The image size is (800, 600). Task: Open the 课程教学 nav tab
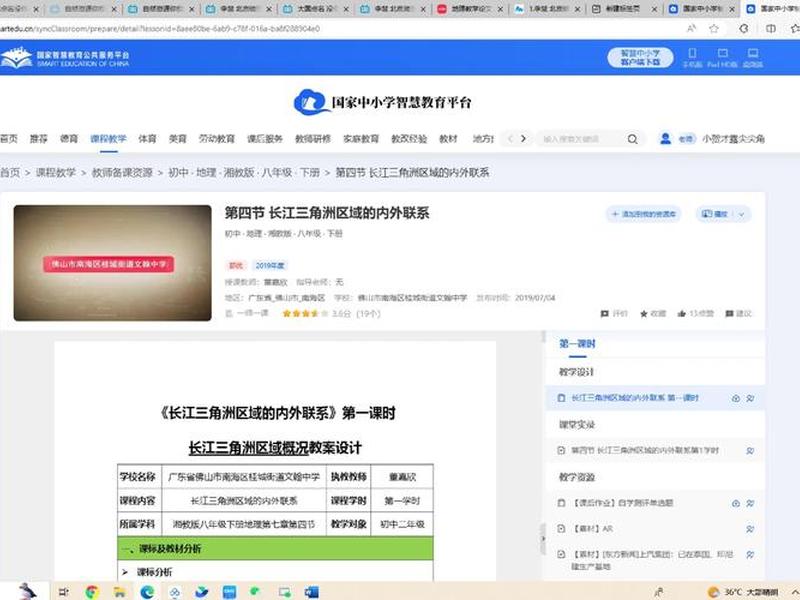[x=108, y=139]
